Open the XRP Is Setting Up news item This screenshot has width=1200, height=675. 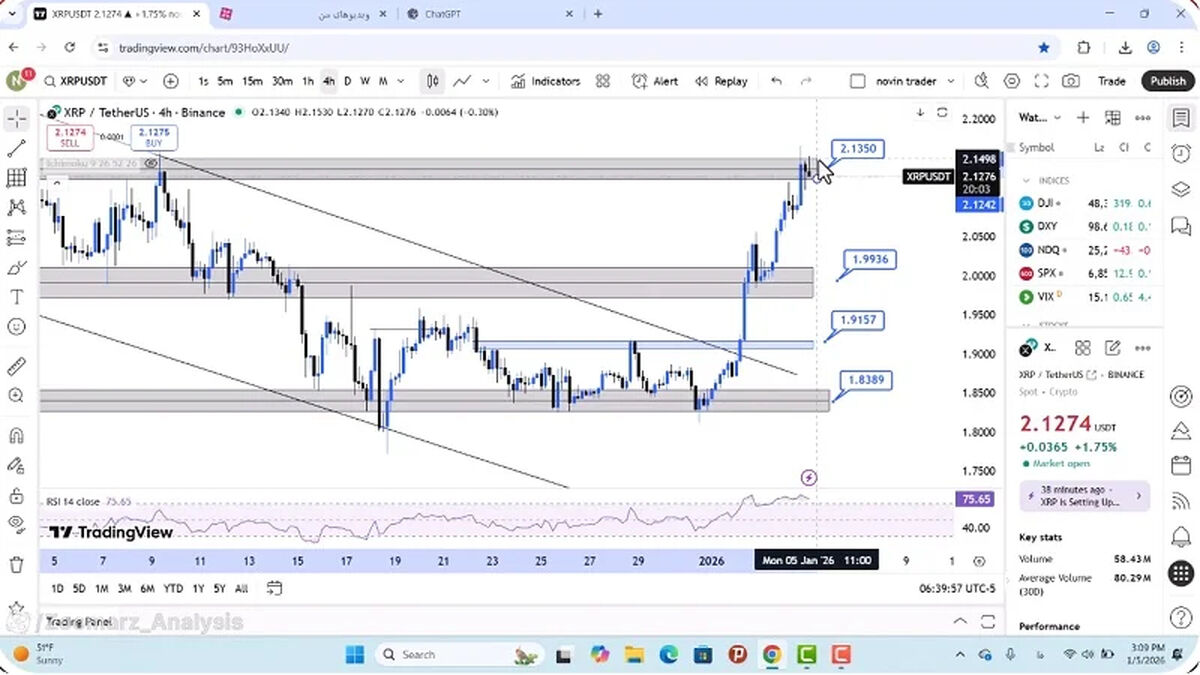coord(1084,496)
